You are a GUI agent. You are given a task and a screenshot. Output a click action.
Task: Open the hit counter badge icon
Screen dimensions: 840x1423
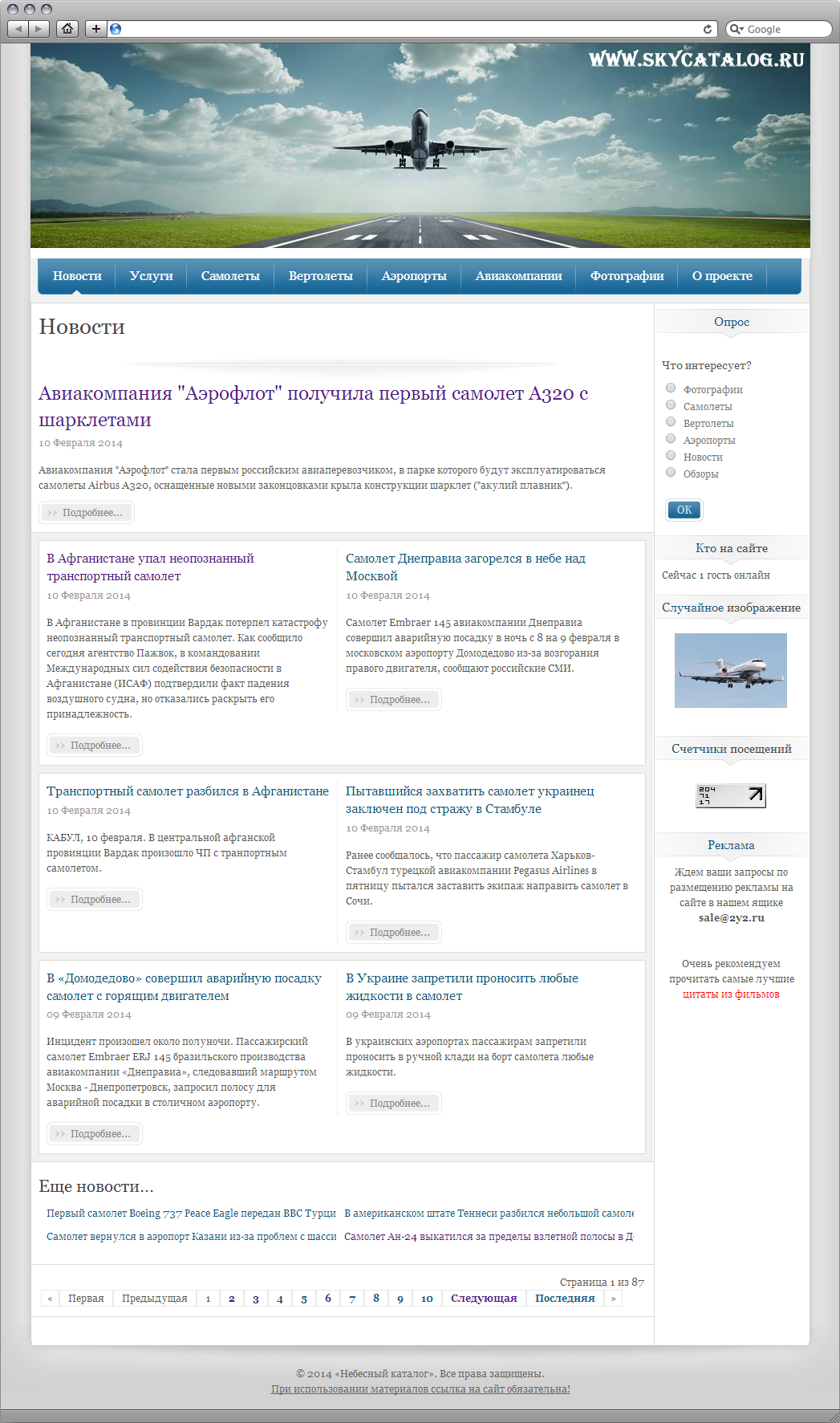click(x=731, y=795)
